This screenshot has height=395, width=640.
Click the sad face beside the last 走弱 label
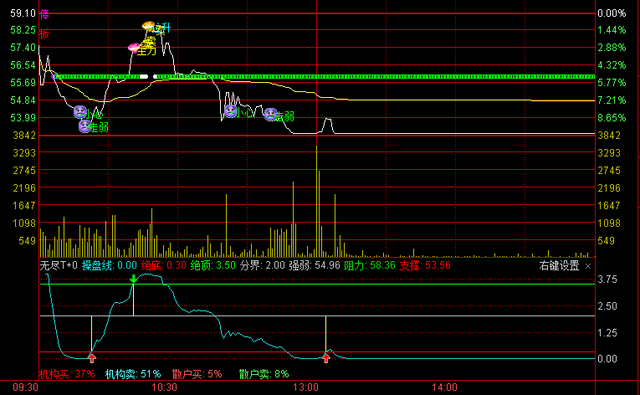click(271, 115)
